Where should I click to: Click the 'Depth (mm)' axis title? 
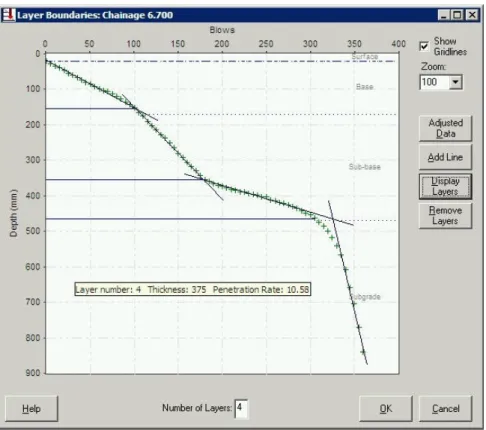click(x=13, y=213)
